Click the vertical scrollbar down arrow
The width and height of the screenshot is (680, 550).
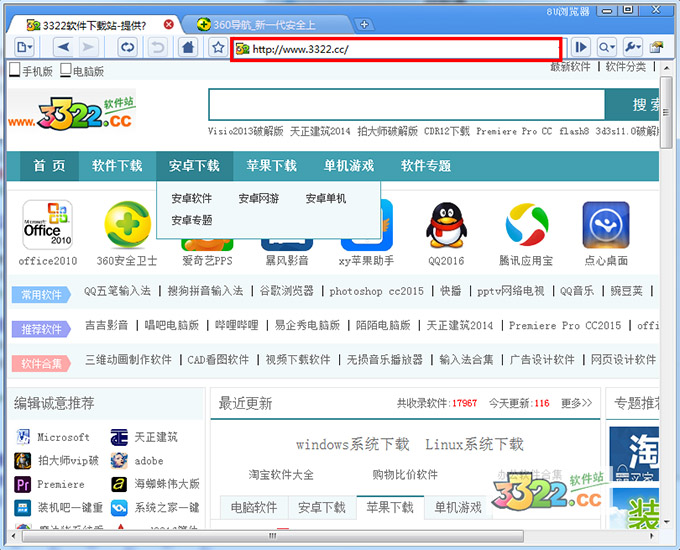[666, 522]
